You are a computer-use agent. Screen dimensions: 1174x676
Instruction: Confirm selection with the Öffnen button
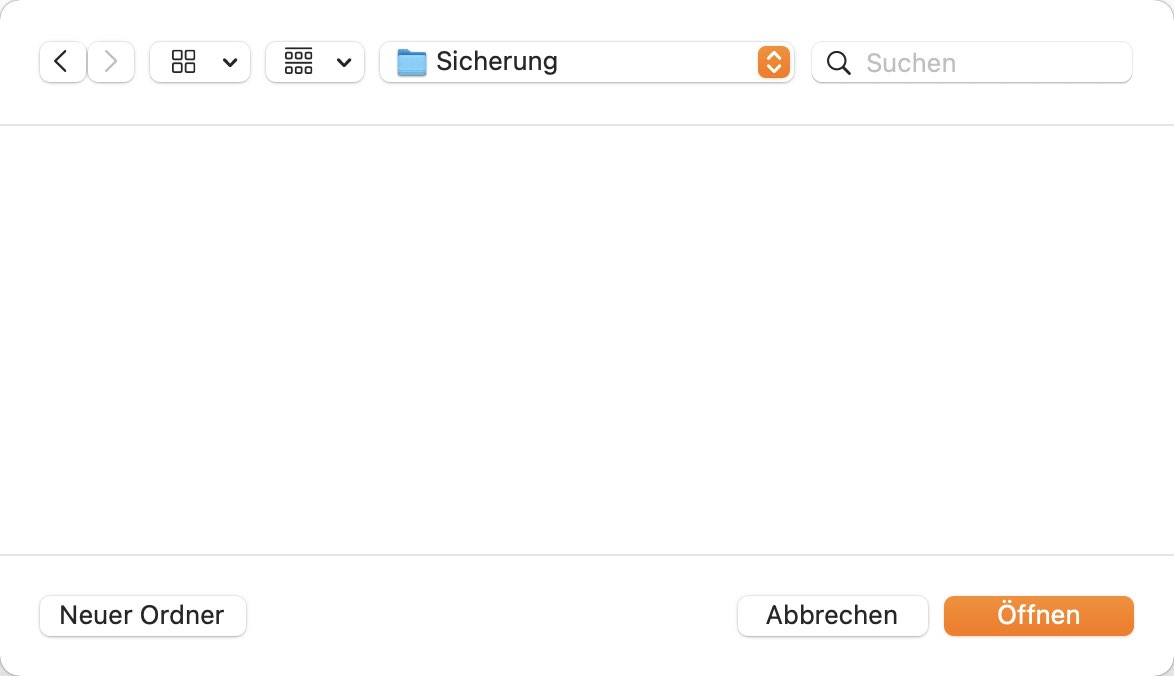(x=1038, y=615)
